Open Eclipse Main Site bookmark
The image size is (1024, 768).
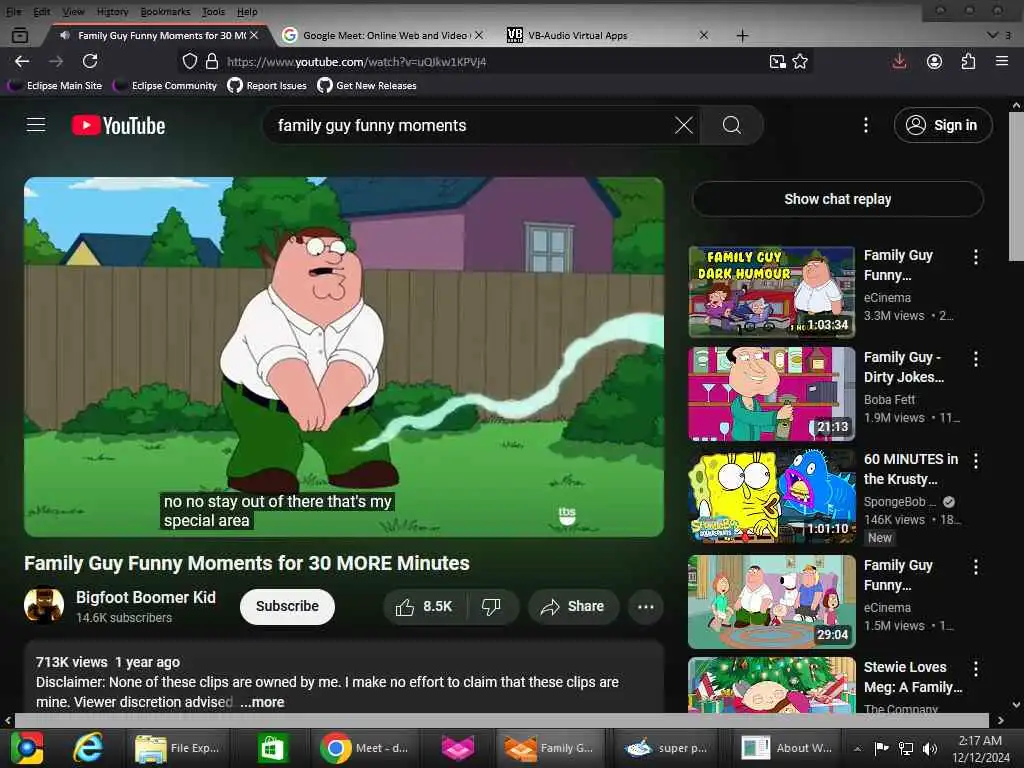coord(56,86)
